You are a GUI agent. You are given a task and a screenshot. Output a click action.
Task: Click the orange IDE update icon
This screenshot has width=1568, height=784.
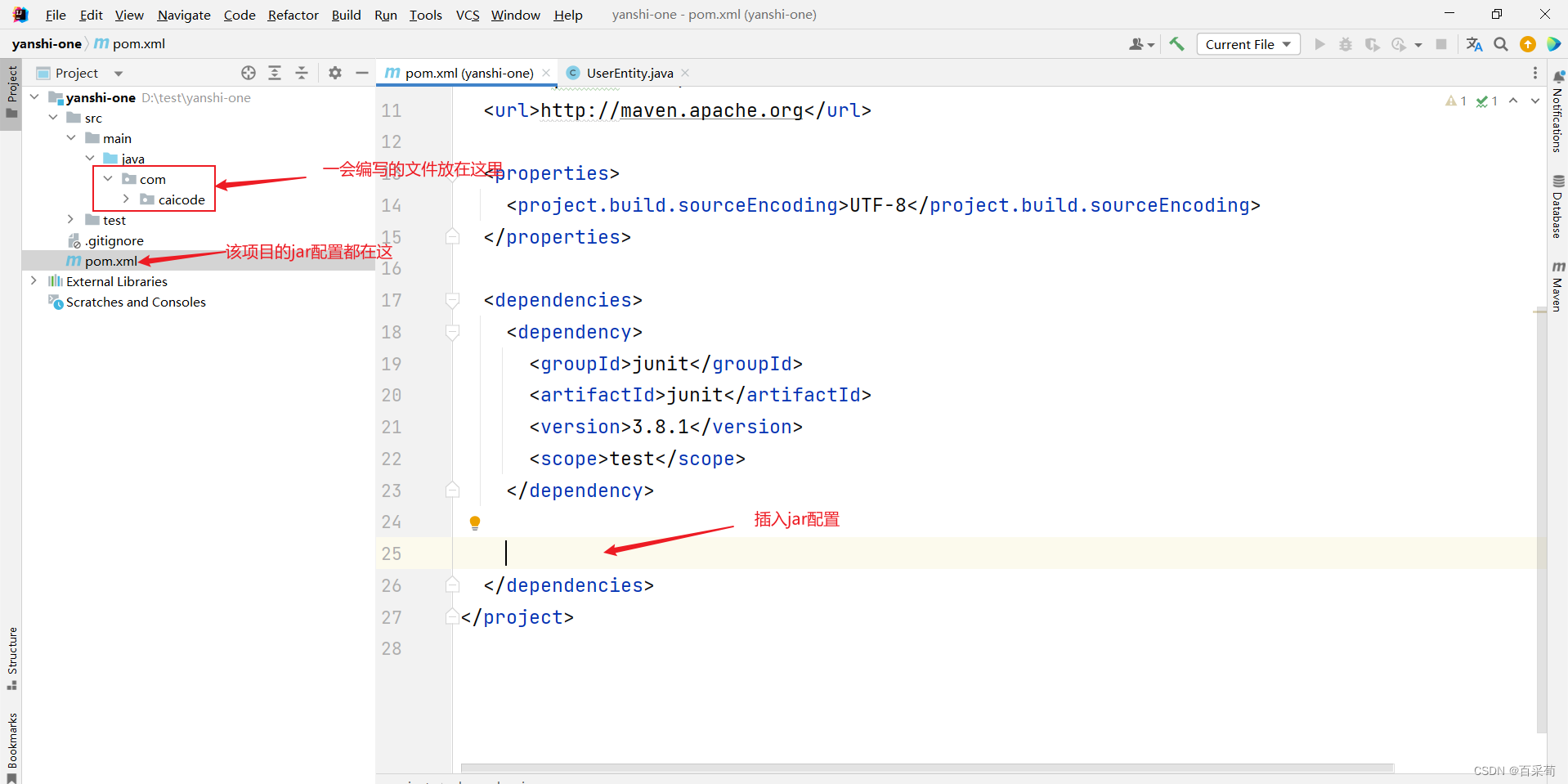[x=1527, y=44]
